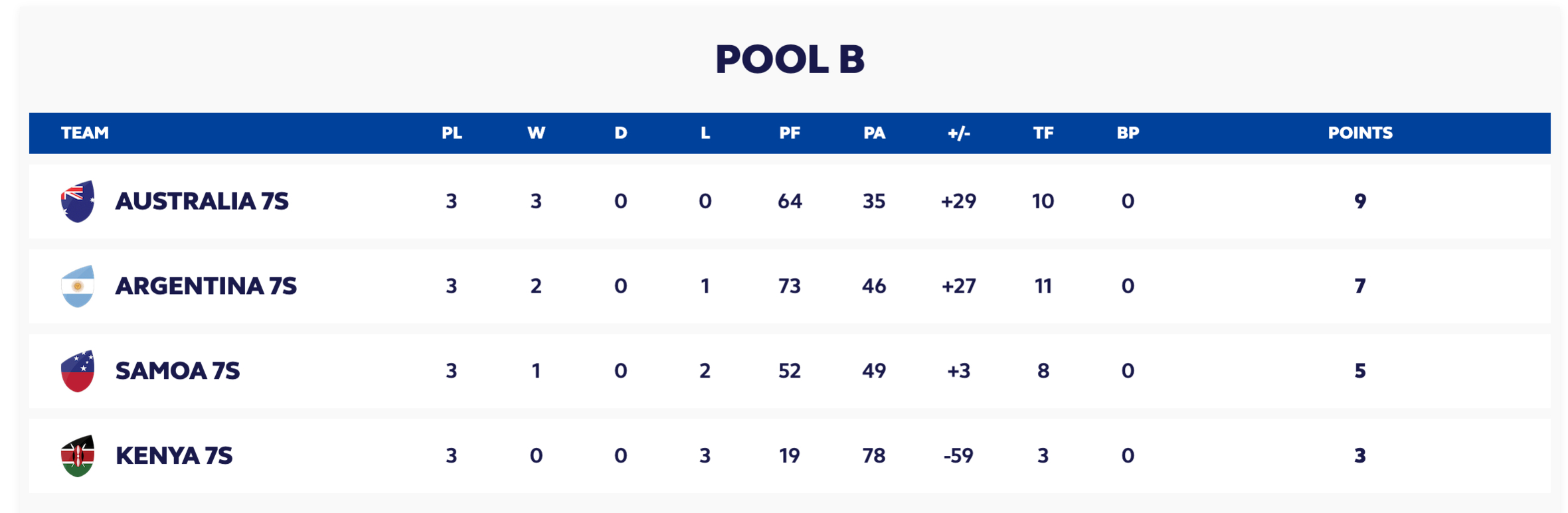The image size is (1568, 513).
Task: Click the W column header
Action: (536, 133)
